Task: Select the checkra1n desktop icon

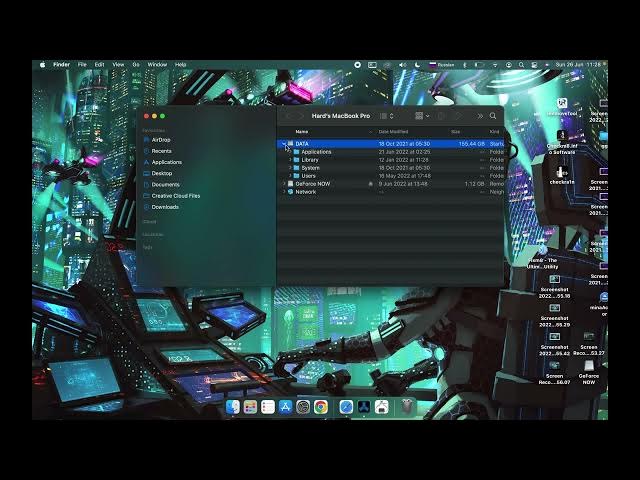Action: pos(562,175)
